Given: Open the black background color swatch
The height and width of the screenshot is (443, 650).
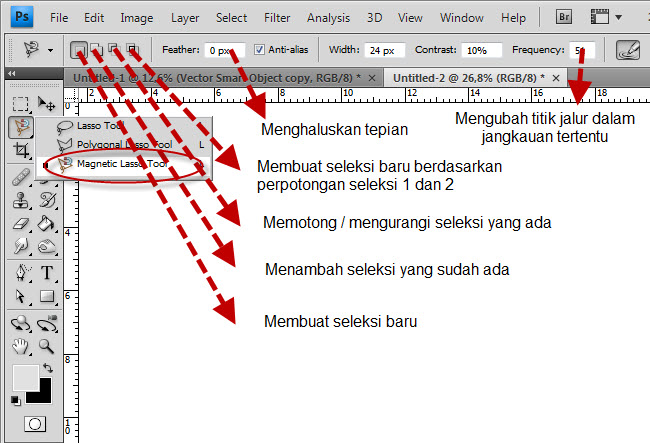Looking at the screenshot, I should tap(44, 394).
